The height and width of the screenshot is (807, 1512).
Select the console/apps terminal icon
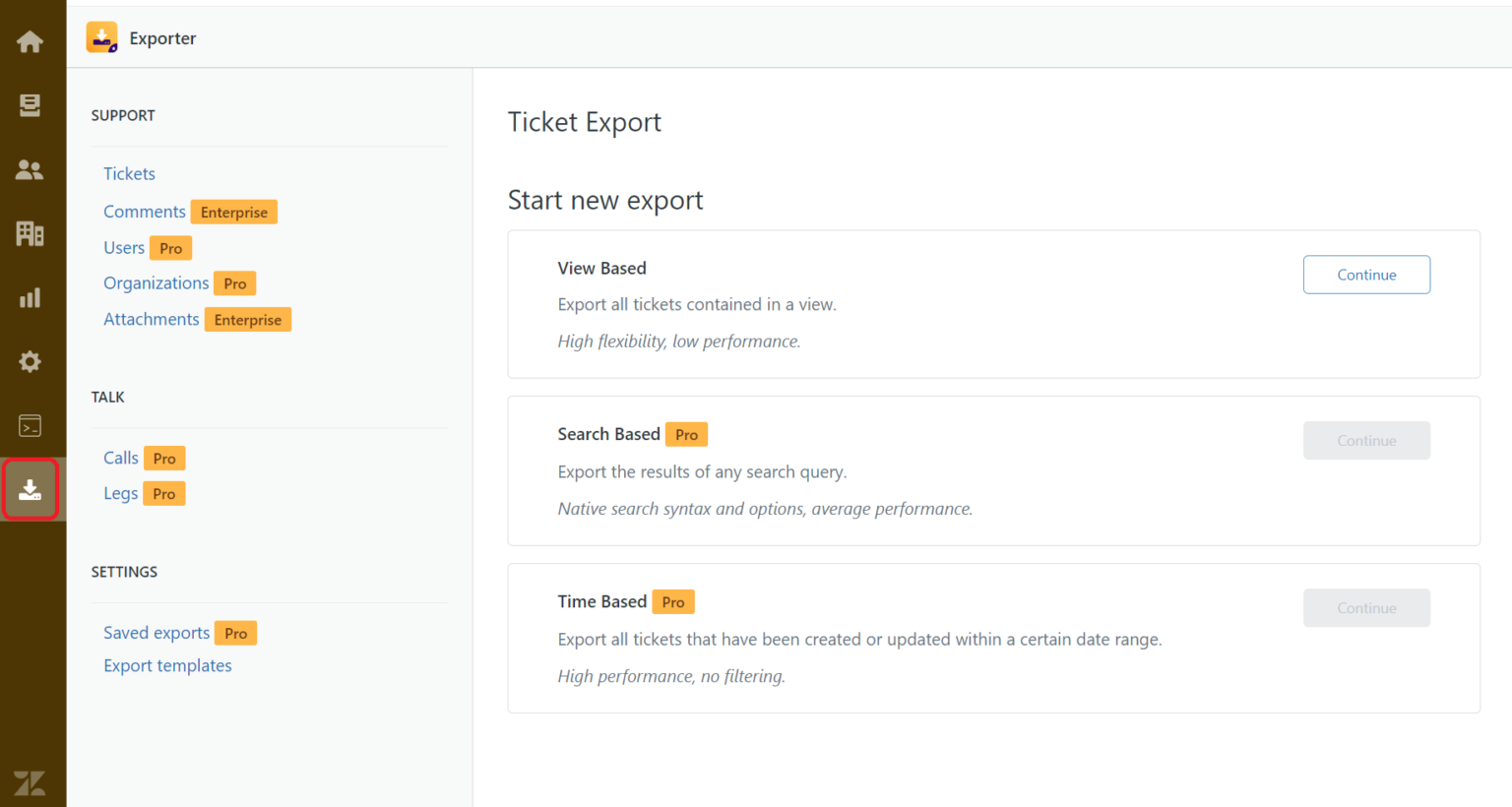point(30,425)
